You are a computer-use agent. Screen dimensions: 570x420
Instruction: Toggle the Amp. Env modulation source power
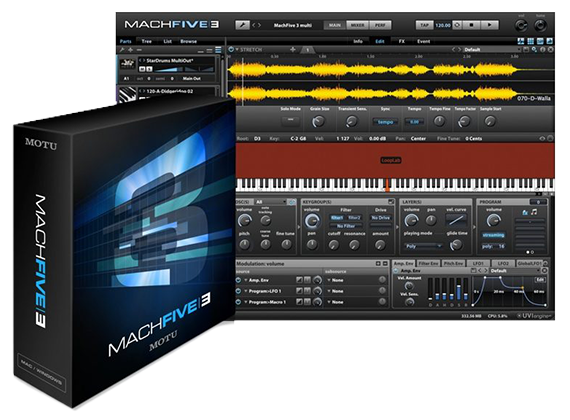coord(238,280)
